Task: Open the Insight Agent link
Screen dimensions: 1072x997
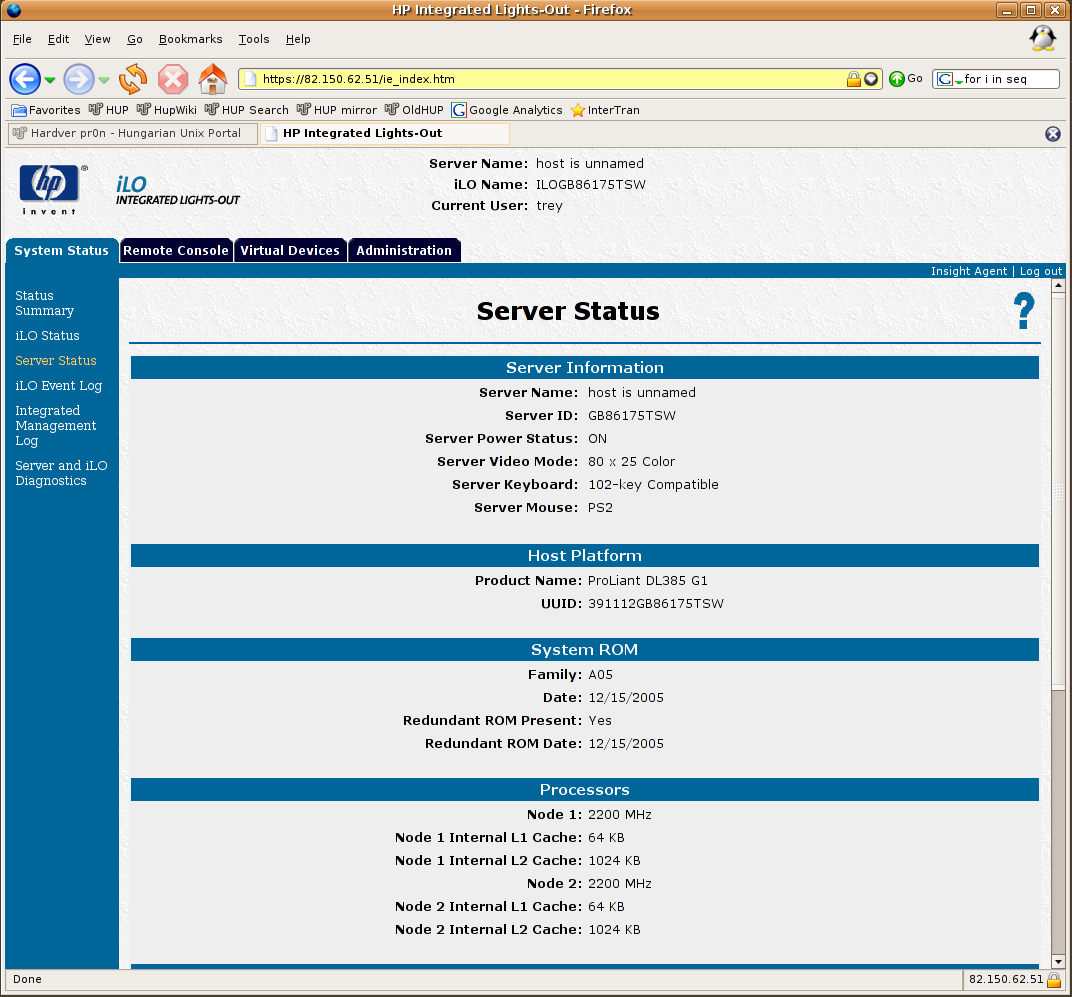Action: pyautogui.click(x=969, y=271)
